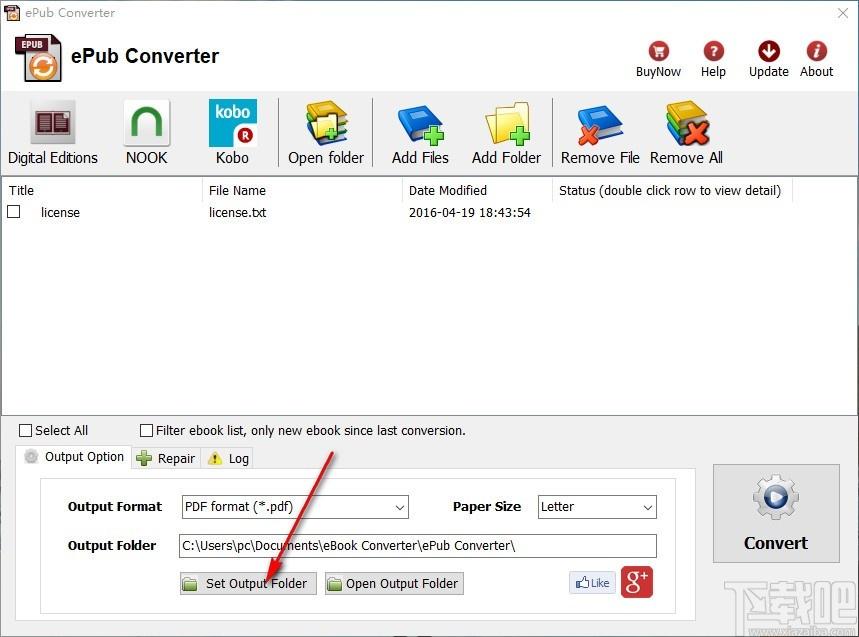The width and height of the screenshot is (859, 637).
Task: Open the Digital Editions import icon
Action: [x=53, y=132]
